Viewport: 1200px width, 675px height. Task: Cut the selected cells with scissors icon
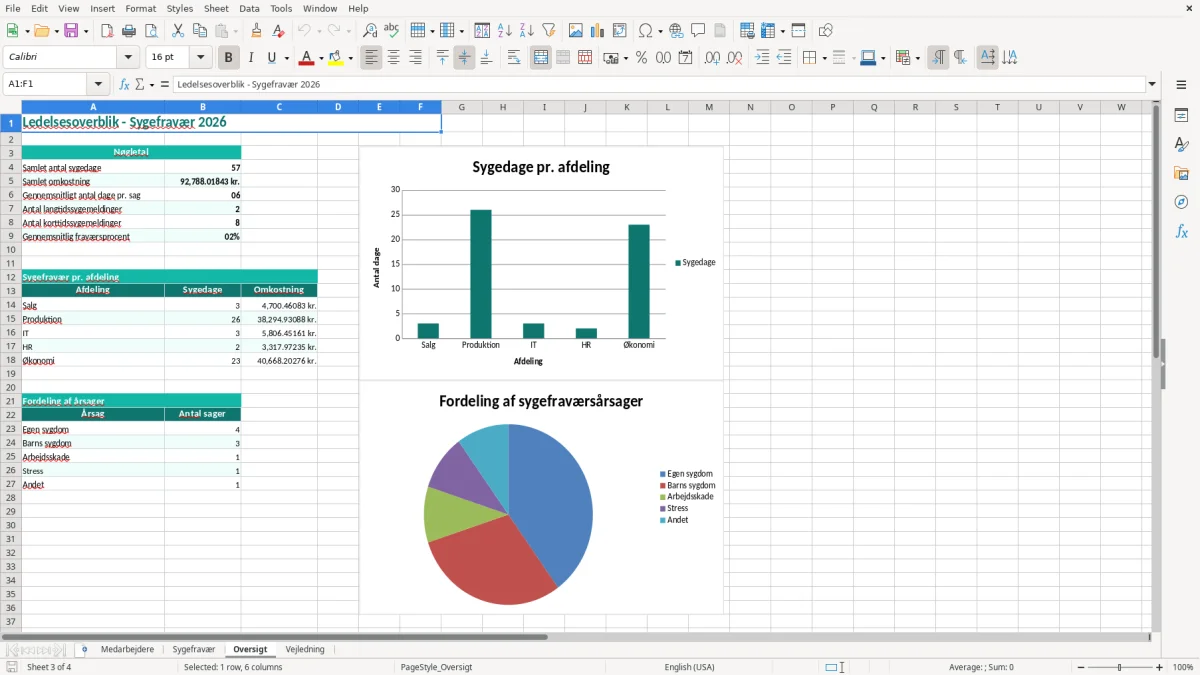pyautogui.click(x=178, y=31)
